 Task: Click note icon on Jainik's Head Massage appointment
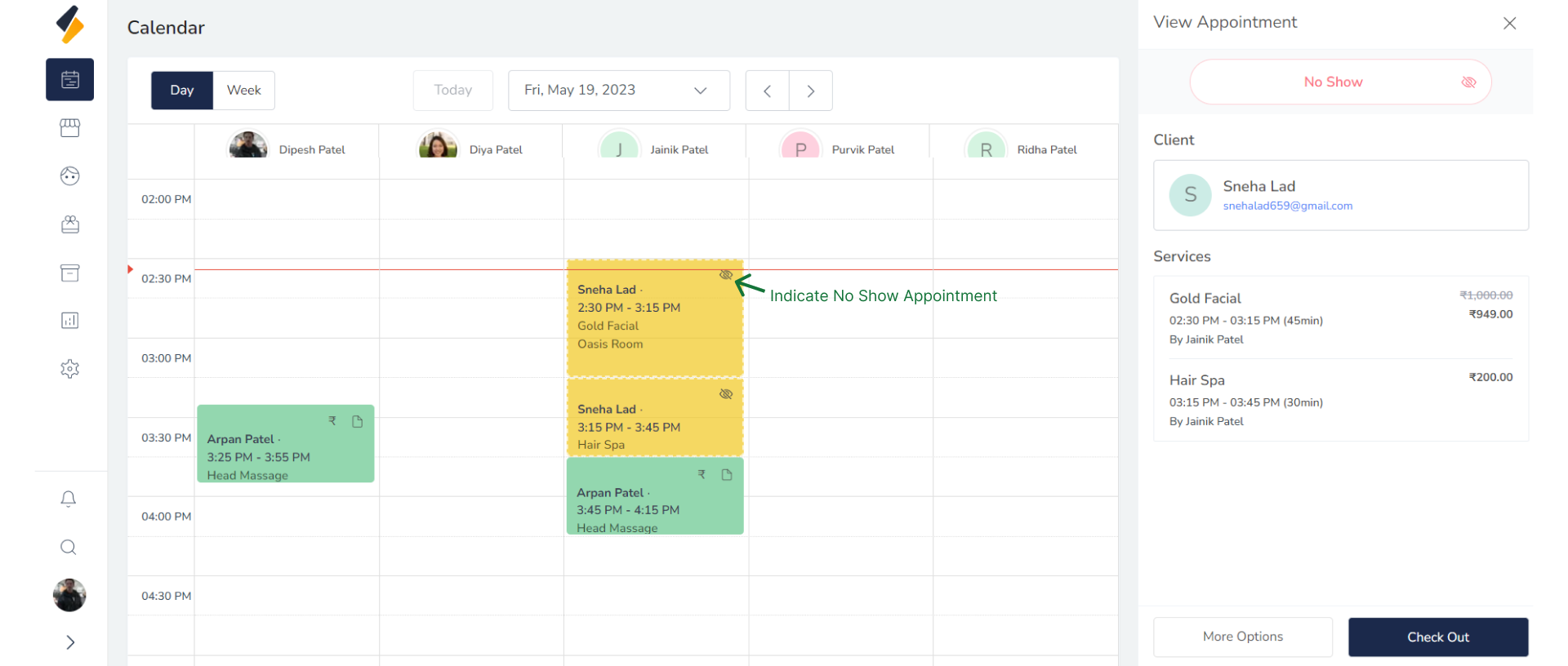coord(727,475)
